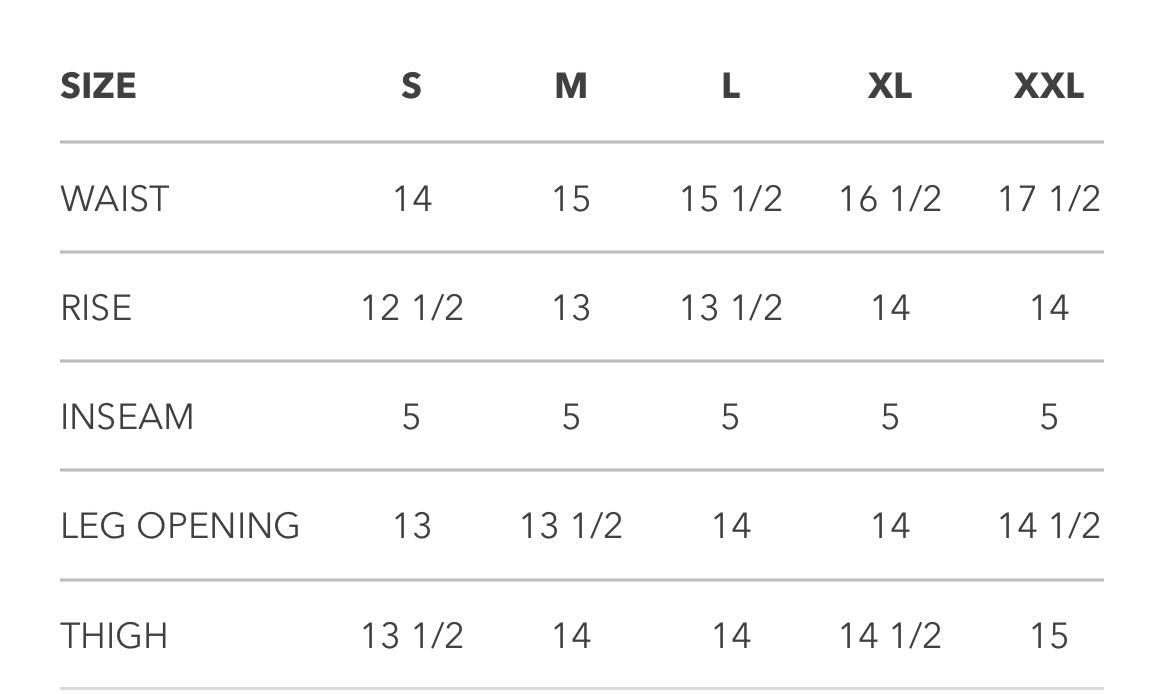Select the M size header
This screenshot has height=694, width=1170.
(x=571, y=86)
